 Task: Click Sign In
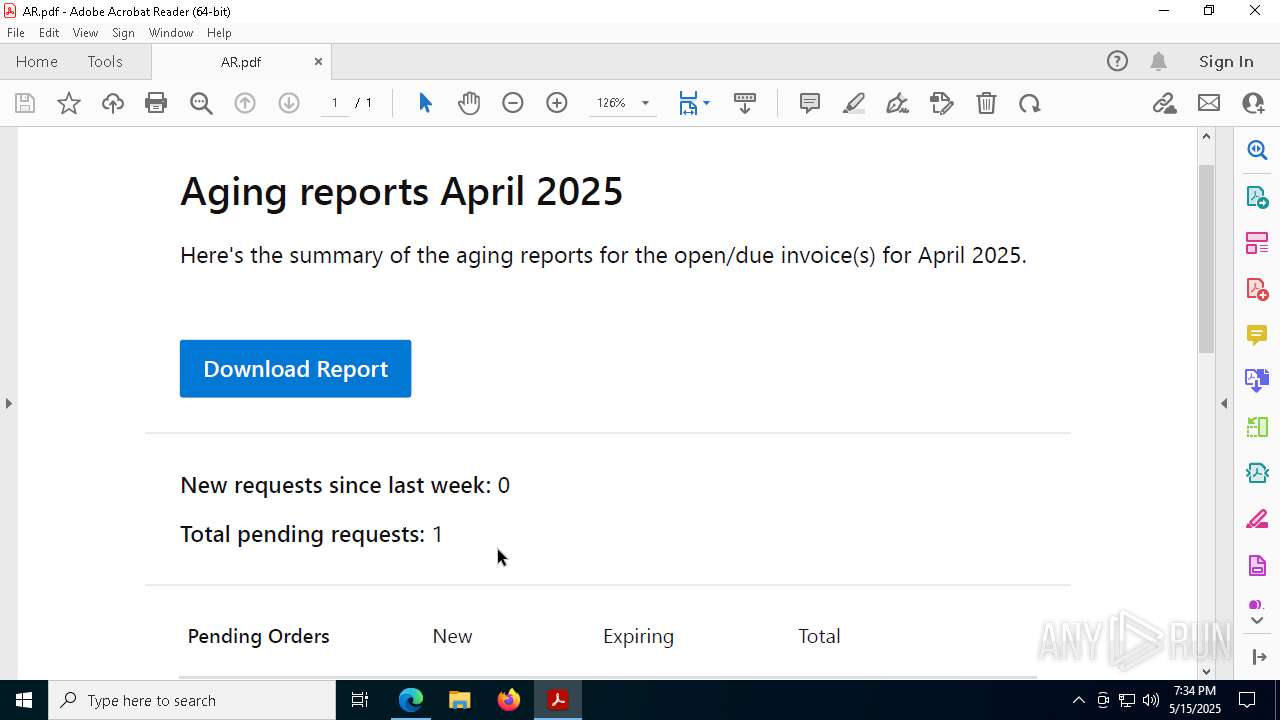1226,62
